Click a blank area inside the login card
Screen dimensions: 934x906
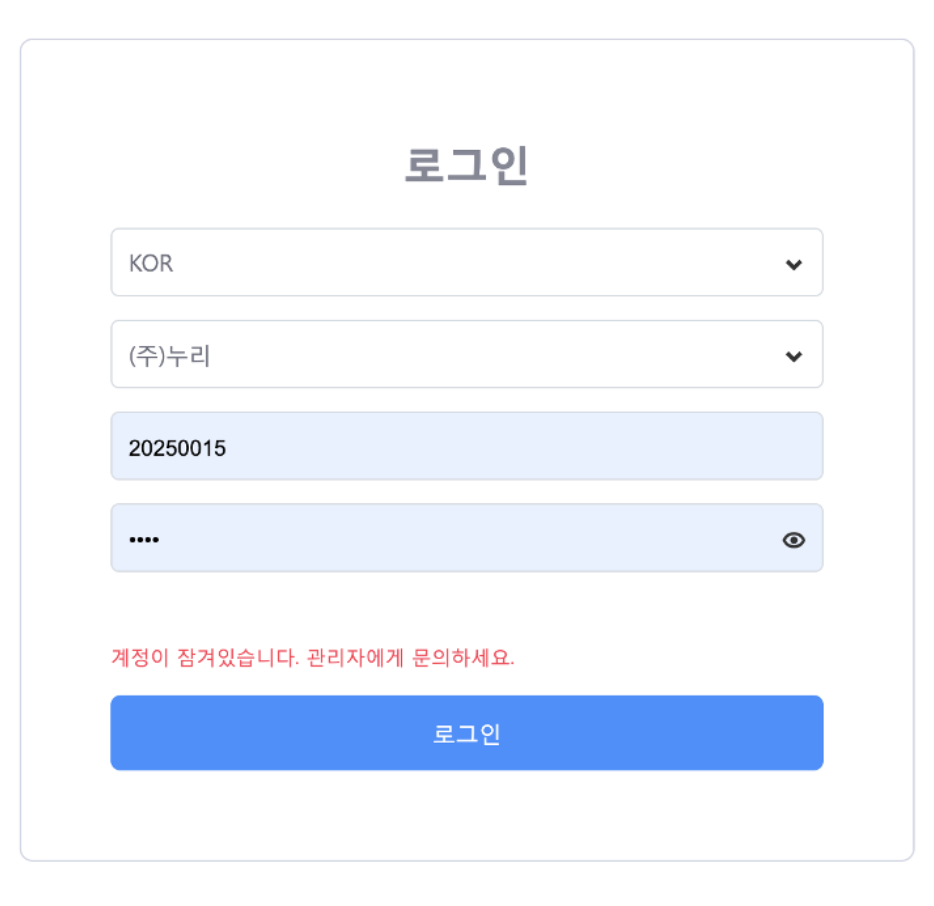[x=466, y=815]
